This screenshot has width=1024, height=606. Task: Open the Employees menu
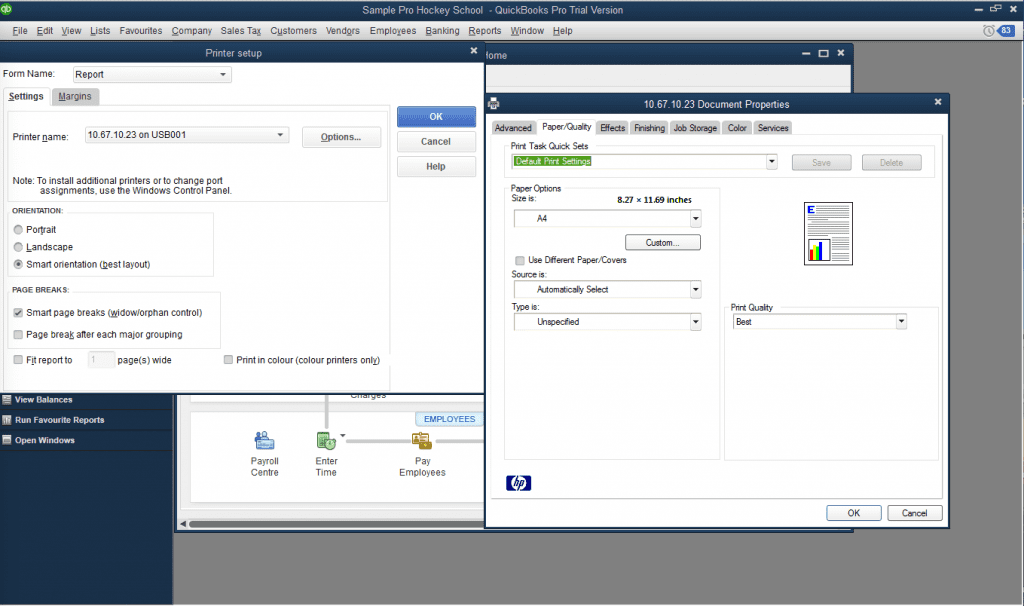tap(392, 30)
